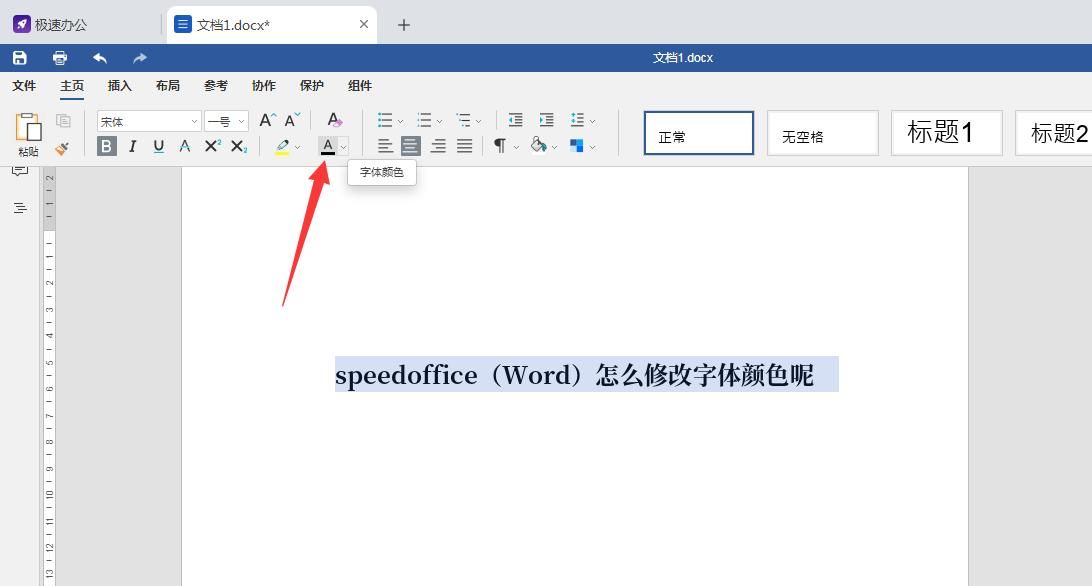Apply text highlight color
1092x586 pixels.
click(282, 146)
